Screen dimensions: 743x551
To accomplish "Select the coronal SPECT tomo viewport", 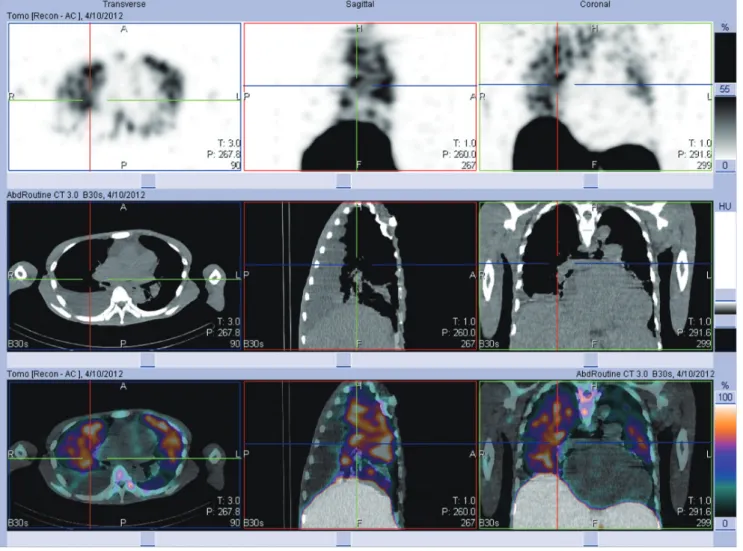I will tap(596, 97).
